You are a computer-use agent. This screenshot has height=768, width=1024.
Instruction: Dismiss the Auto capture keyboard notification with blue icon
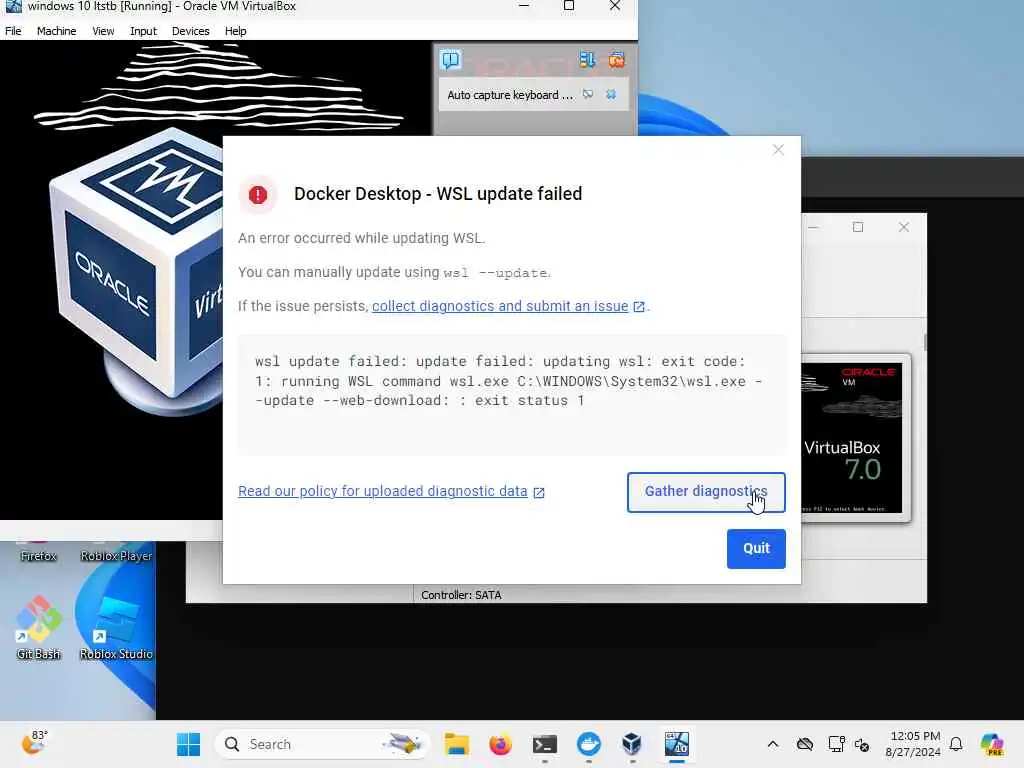[611, 94]
